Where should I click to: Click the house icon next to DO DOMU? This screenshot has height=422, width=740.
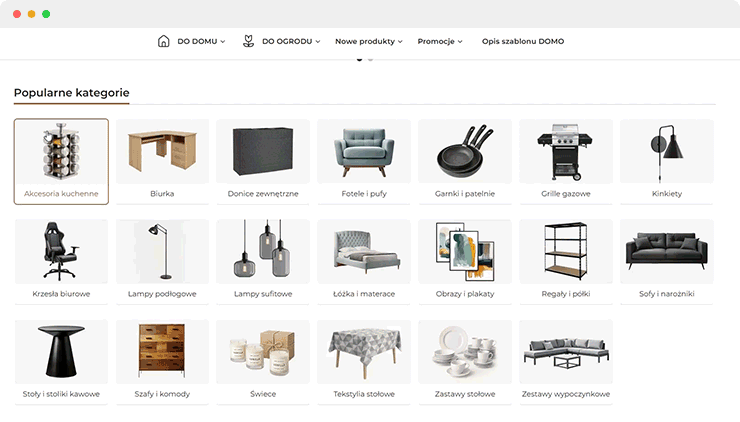[163, 41]
